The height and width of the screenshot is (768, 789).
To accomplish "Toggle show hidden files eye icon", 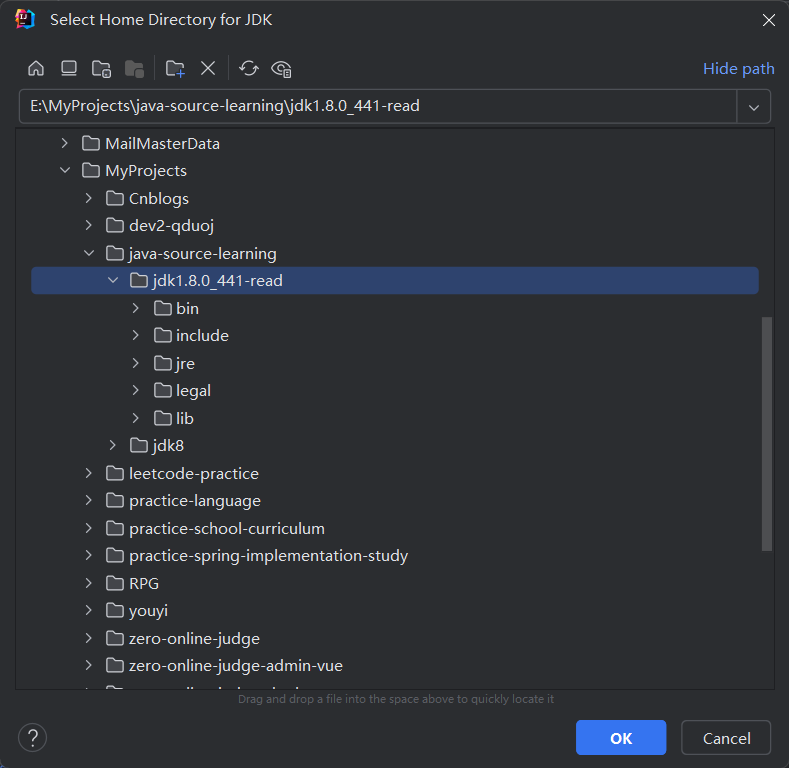I will click(x=282, y=68).
